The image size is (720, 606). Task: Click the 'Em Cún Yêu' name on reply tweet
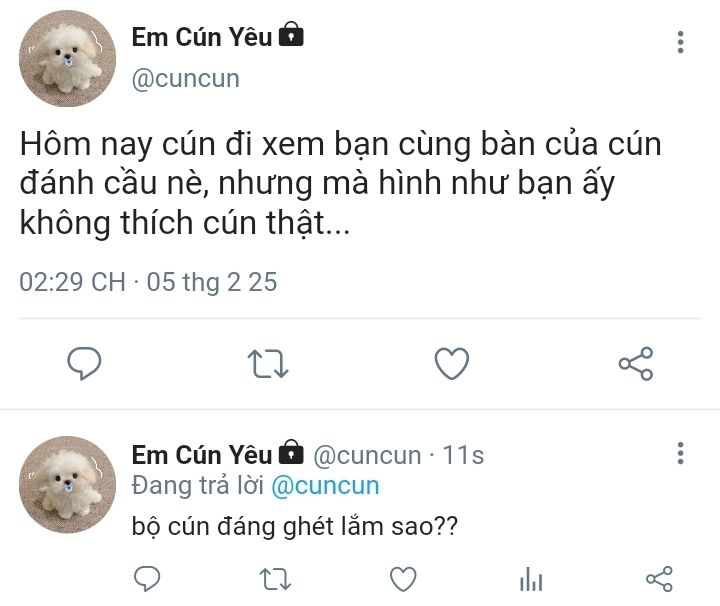(x=202, y=454)
